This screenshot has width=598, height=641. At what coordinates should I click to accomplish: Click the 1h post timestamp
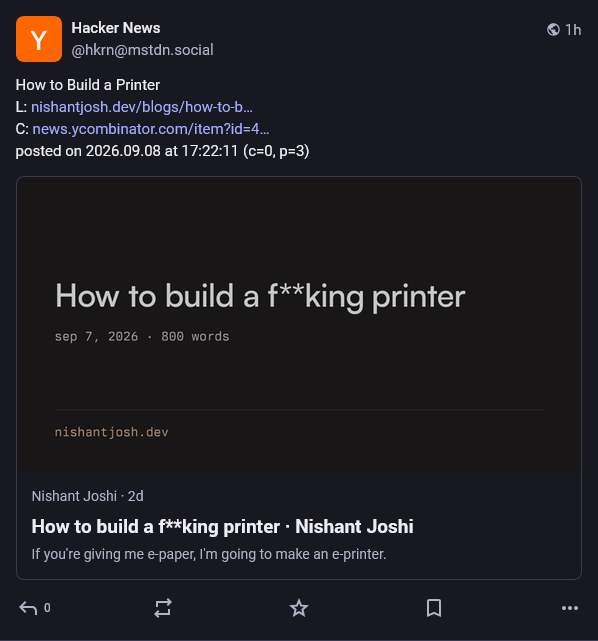click(573, 30)
